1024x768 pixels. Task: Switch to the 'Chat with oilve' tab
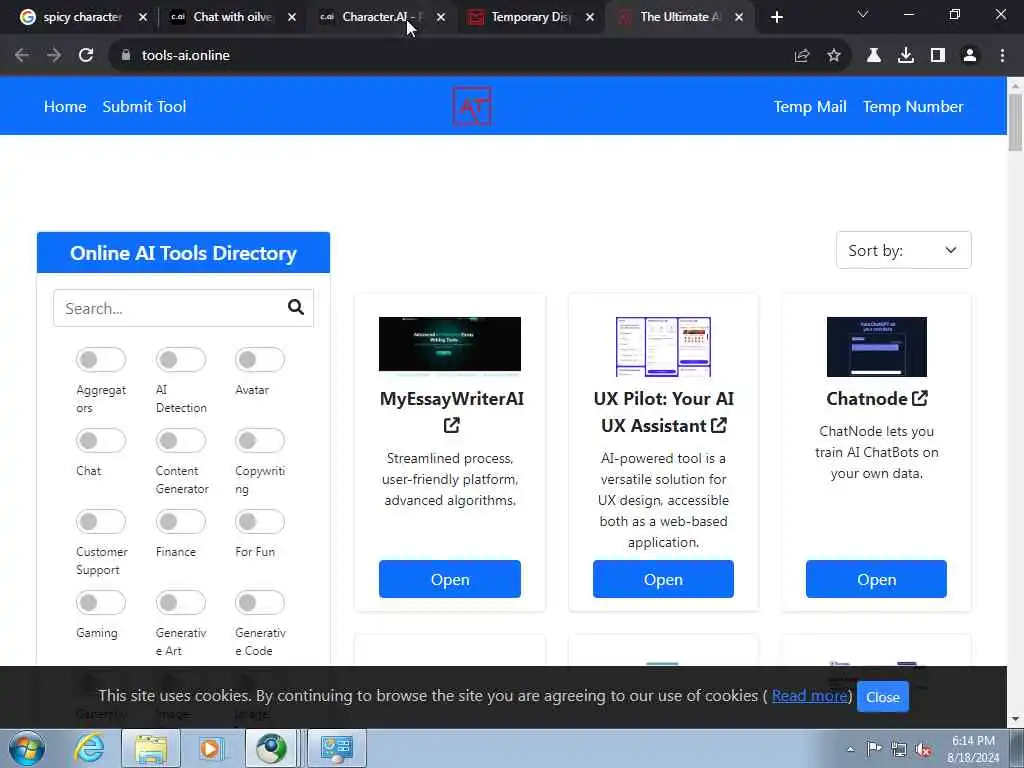pos(232,18)
